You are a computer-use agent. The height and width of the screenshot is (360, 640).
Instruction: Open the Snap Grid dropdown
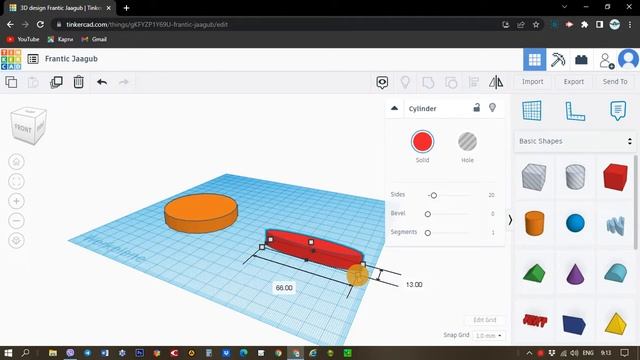pyautogui.click(x=489, y=336)
